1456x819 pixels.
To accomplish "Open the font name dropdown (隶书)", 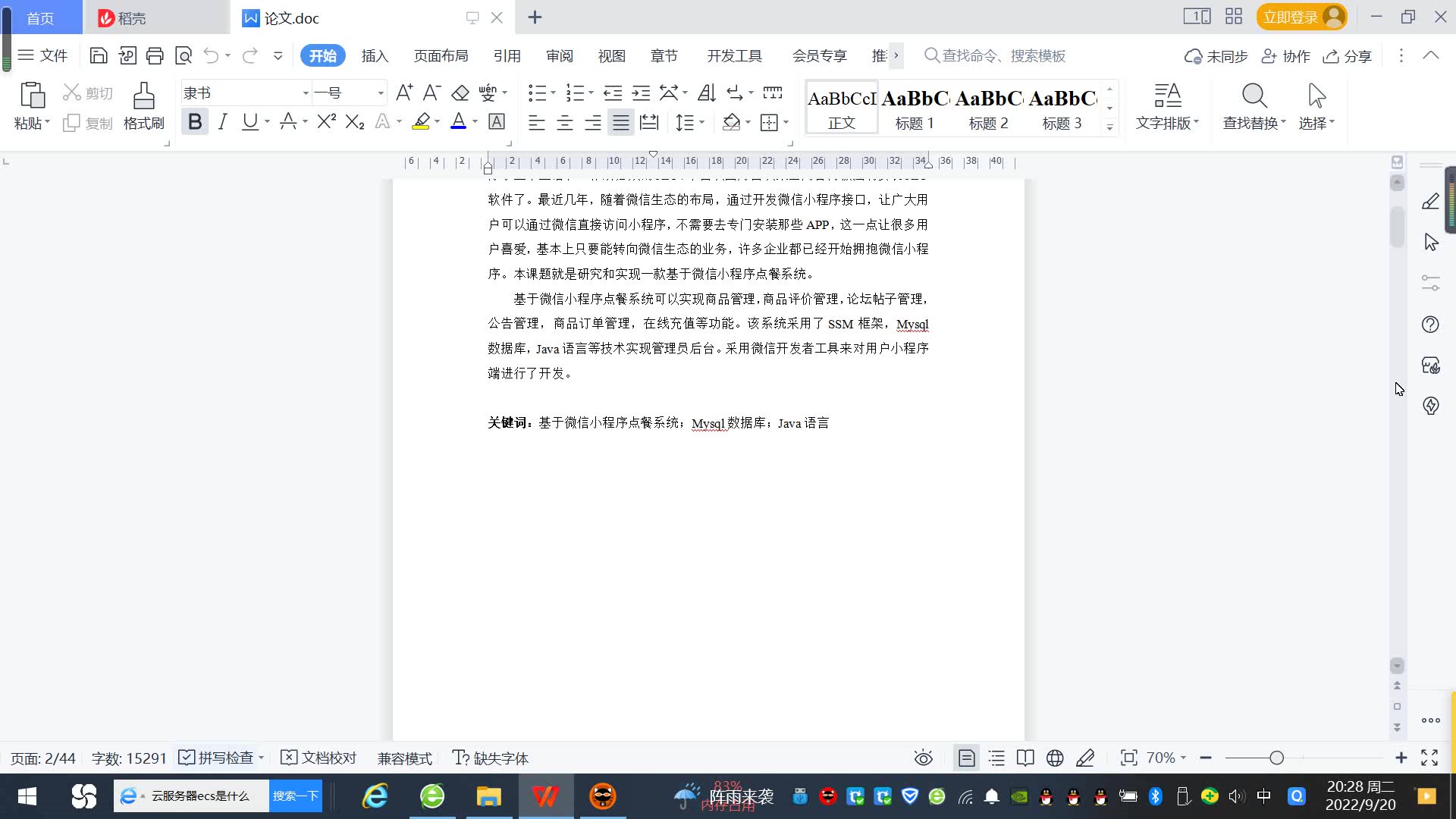I will click(306, 93).
